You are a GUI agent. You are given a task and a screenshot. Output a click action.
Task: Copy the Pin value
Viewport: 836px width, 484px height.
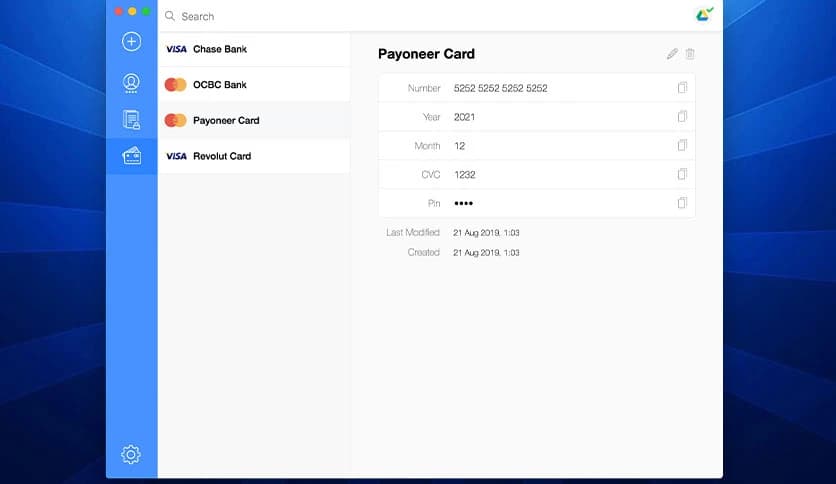point(682,203)
